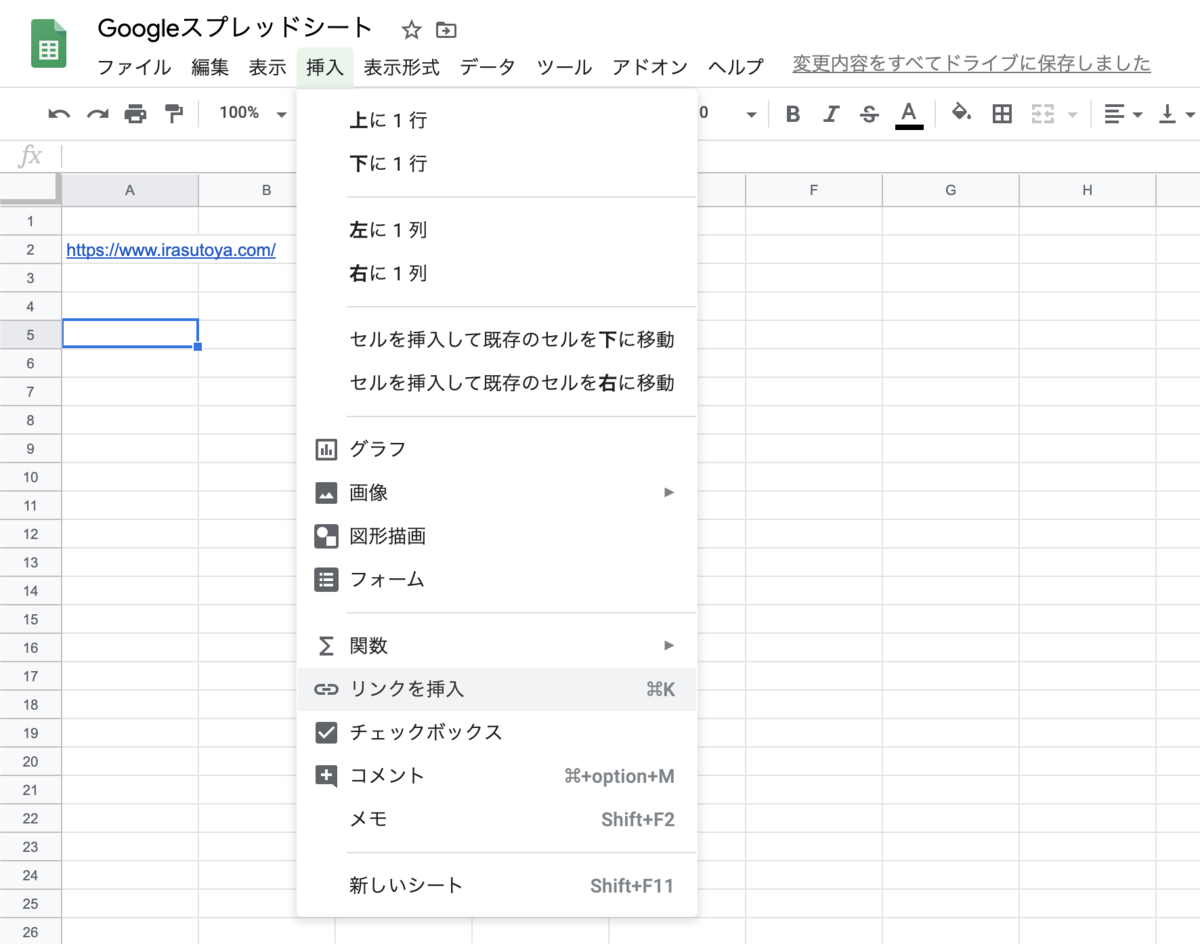The width and height of the screenshot is (1200, 944).
Task: Open the Google Sheets home icon
Action: [49, 43]
